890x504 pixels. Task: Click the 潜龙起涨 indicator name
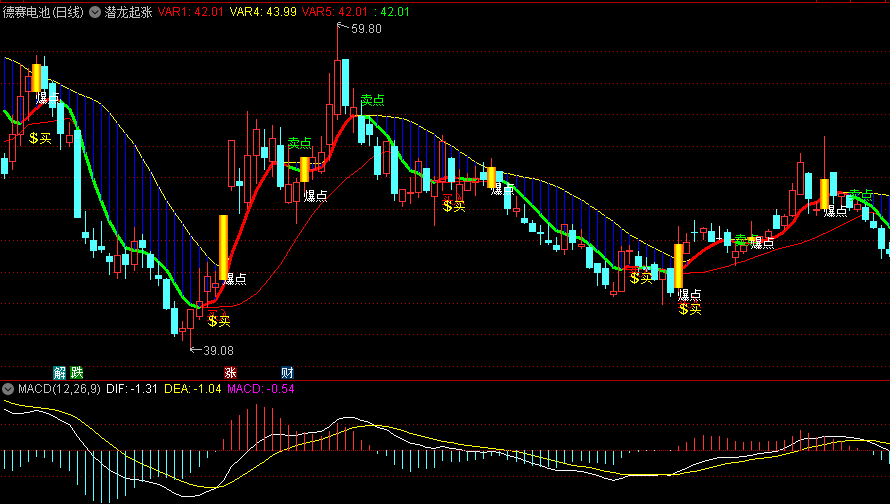[x=128, y=12]
